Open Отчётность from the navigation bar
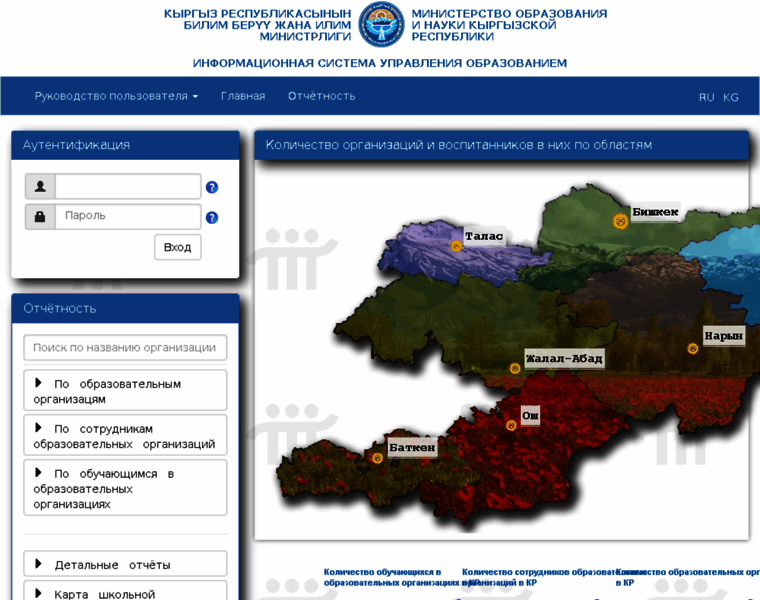This screenshot has height=600, width=760. (x=321, y=96)
